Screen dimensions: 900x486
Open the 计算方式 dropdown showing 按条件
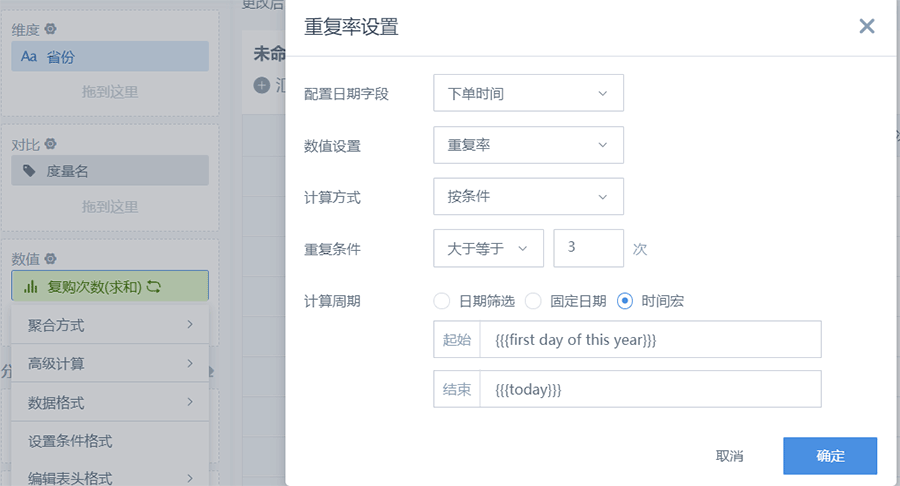[x=528, y=197]
